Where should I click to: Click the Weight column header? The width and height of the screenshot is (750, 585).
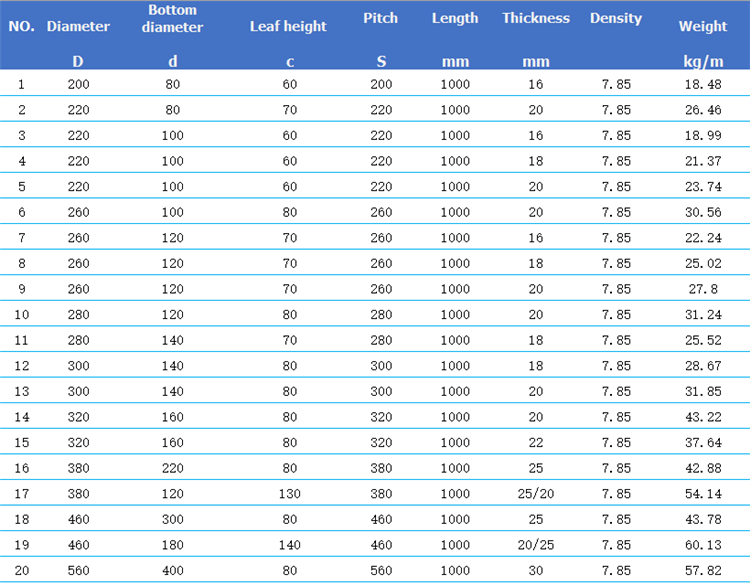click(703, 26)
